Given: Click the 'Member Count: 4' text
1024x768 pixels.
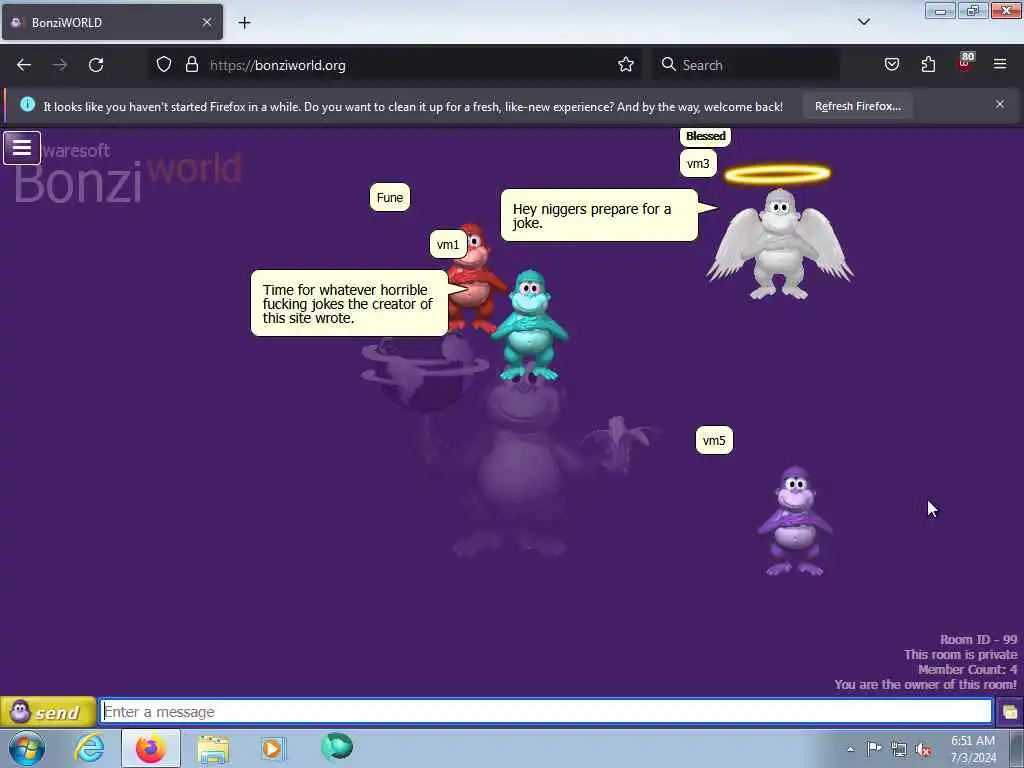Looking at the screenshot, I should click(x=967, y=669).
